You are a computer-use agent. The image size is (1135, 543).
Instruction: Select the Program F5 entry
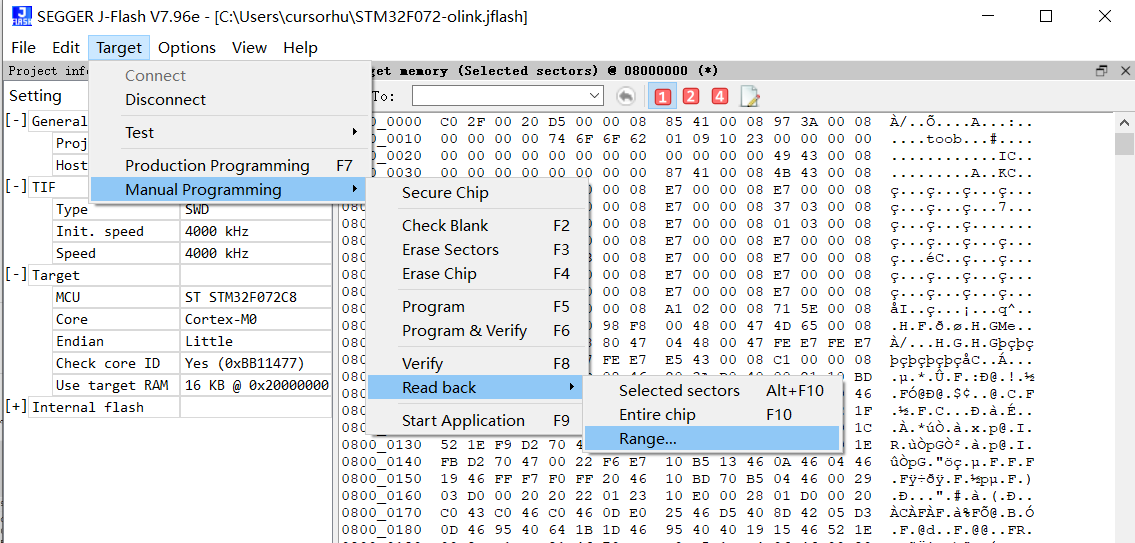[475, 307]
